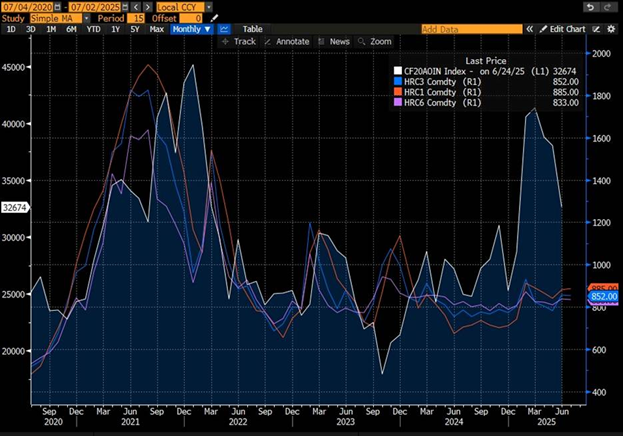Click the undo arrow at top right
The width and height of the screenshot is (624, 437).
(590, 7)
